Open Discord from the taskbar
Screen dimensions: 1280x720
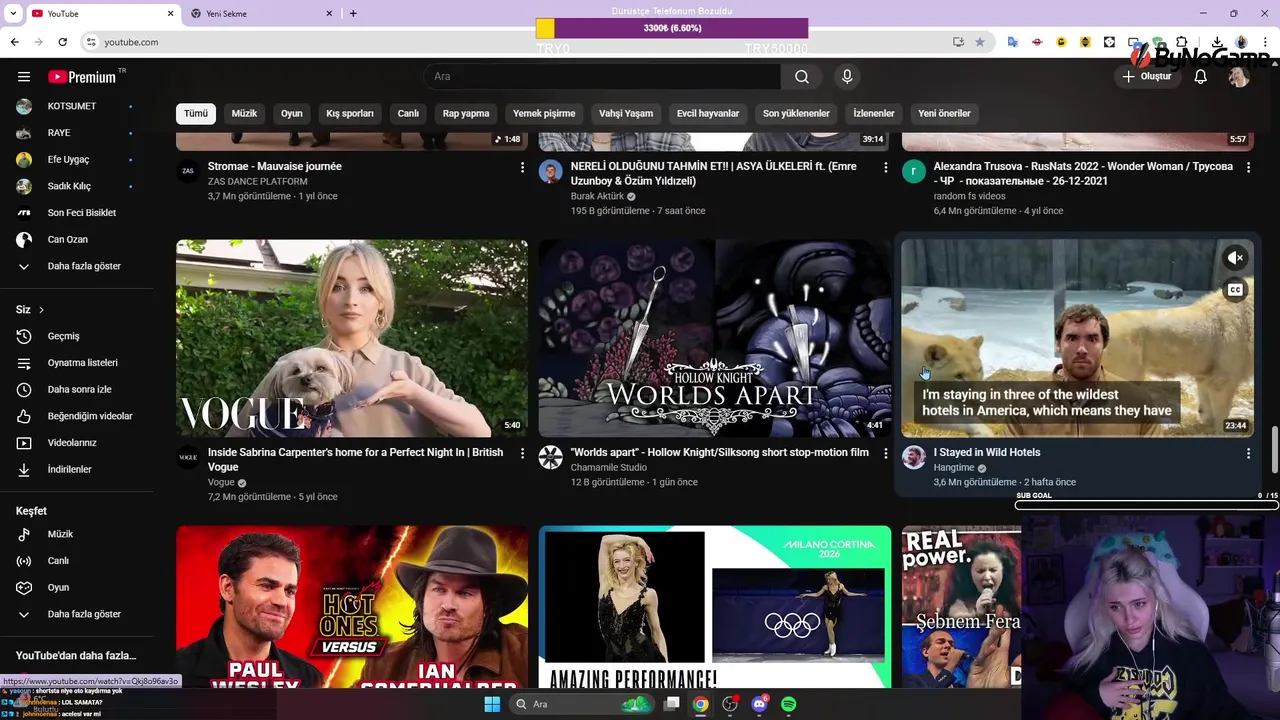click(x=759, y=704)
